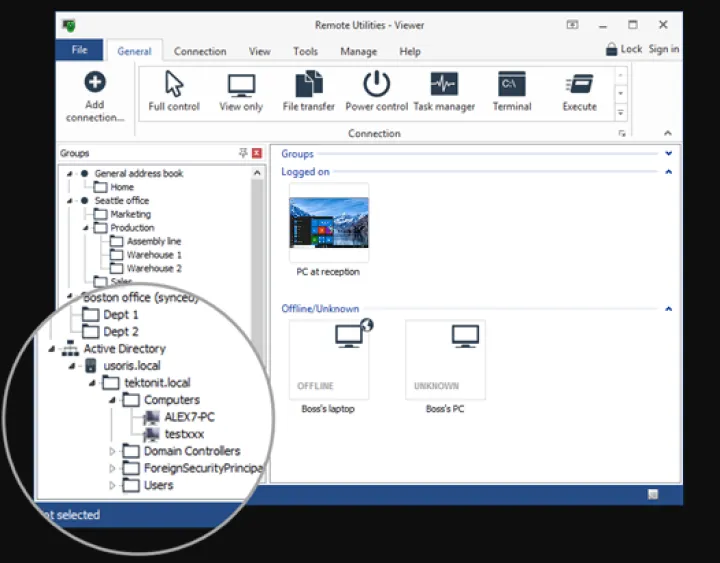Close the Groups side panel
This screenshot has width=720, height=563.
click(257, 153)
